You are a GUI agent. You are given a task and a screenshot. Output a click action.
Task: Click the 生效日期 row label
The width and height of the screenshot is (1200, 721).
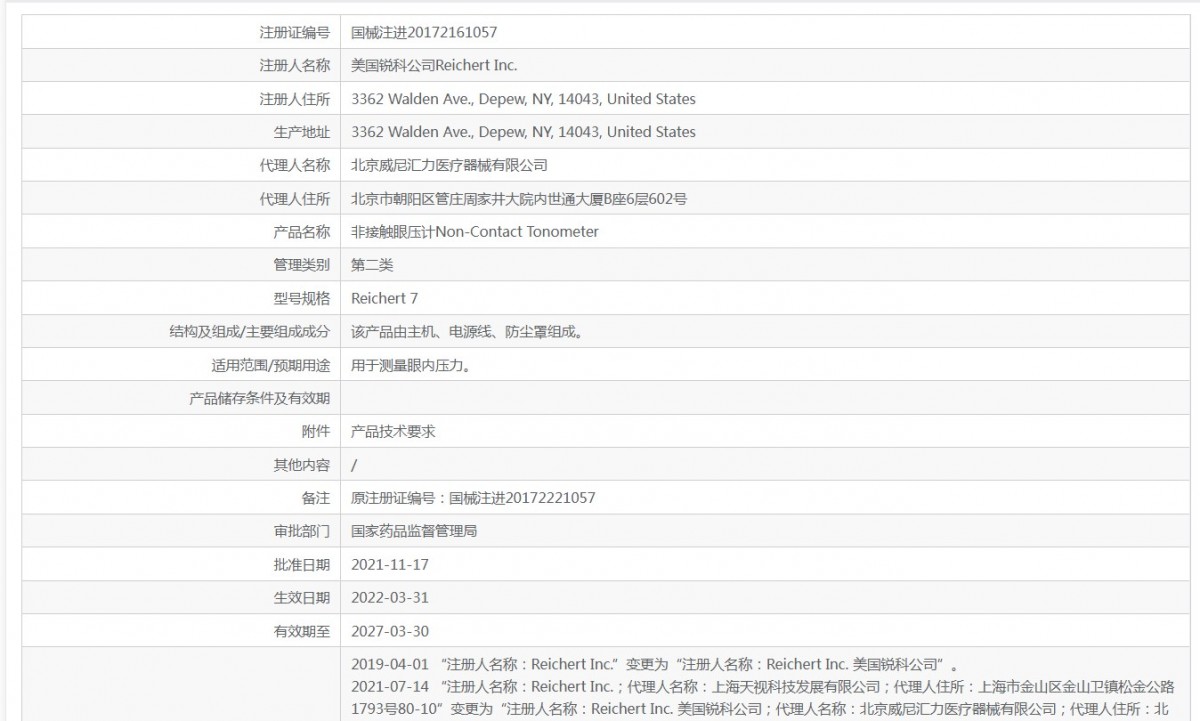point(301,598)
